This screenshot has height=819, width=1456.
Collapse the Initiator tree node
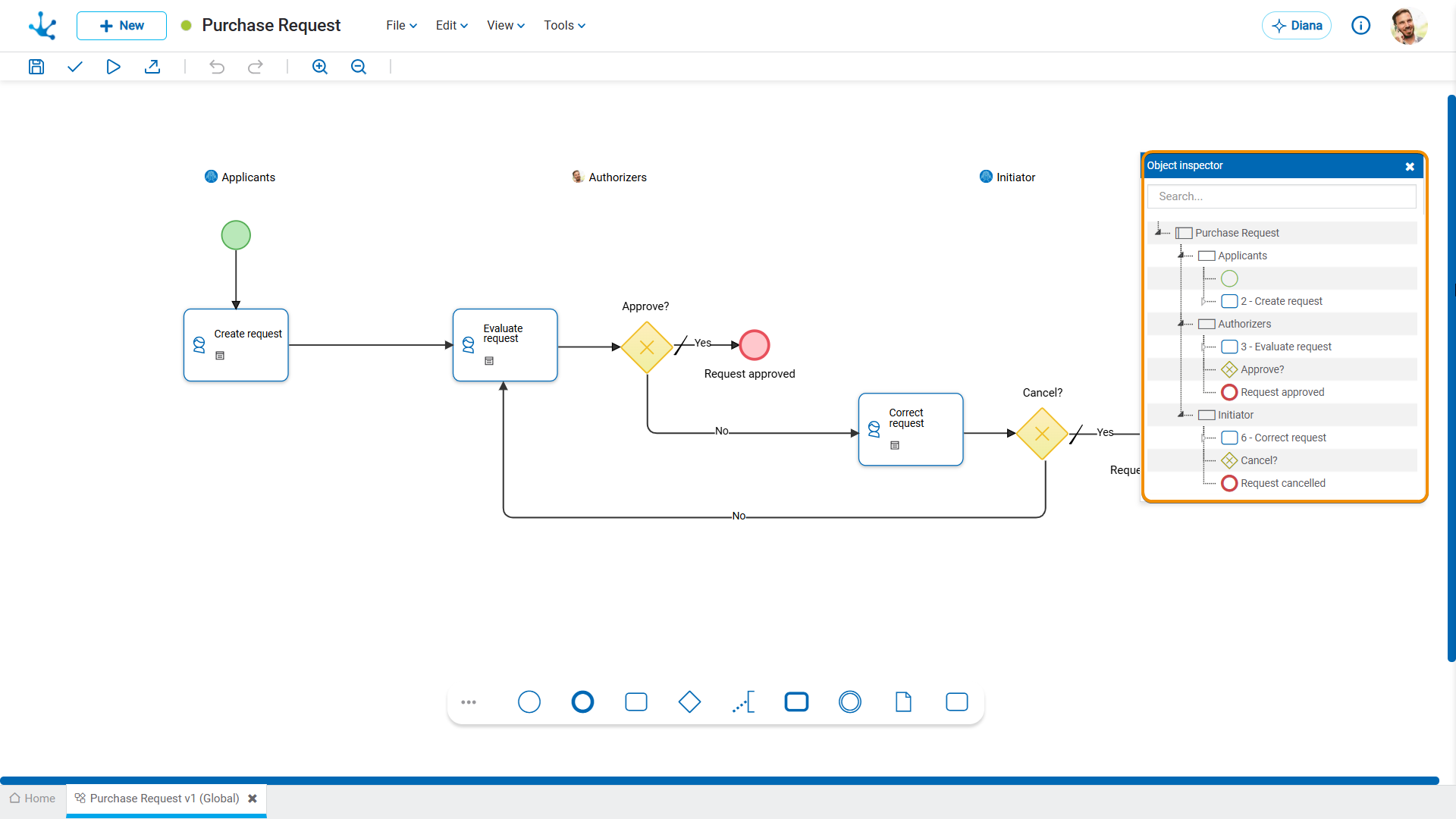click(1181, 415)
